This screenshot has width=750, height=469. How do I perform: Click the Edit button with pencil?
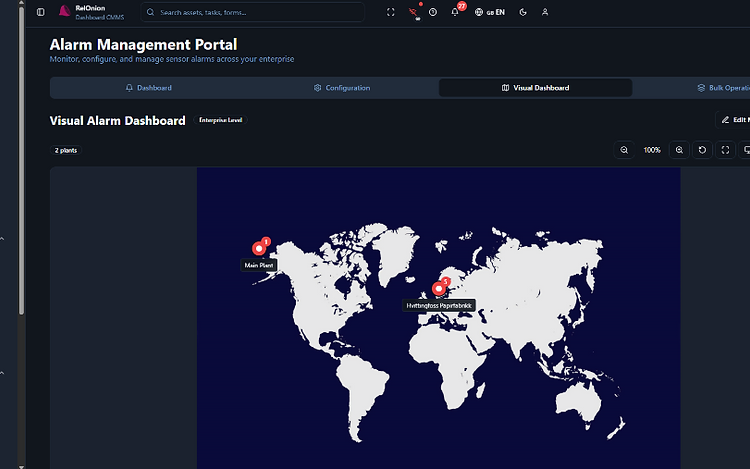point(735,120)
